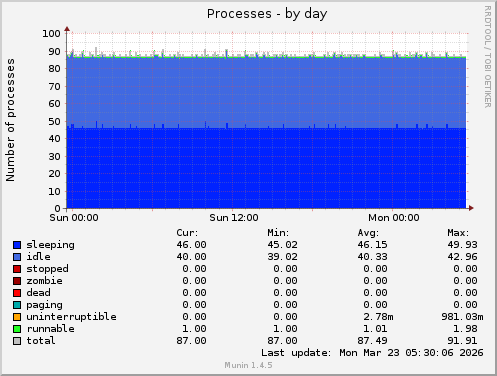Click idle maximum value 42.96
The height and width of the screenshot is (376, 497).
pos(463,257)
